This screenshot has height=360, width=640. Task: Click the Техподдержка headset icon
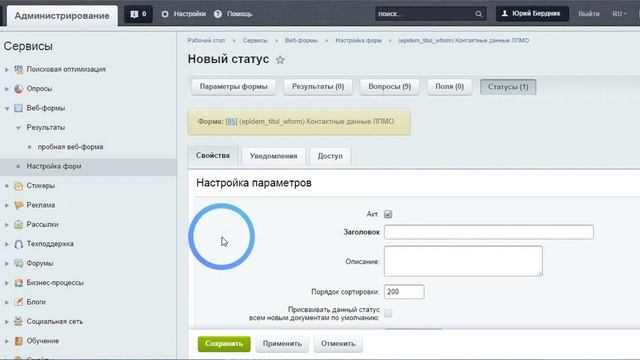18,244
